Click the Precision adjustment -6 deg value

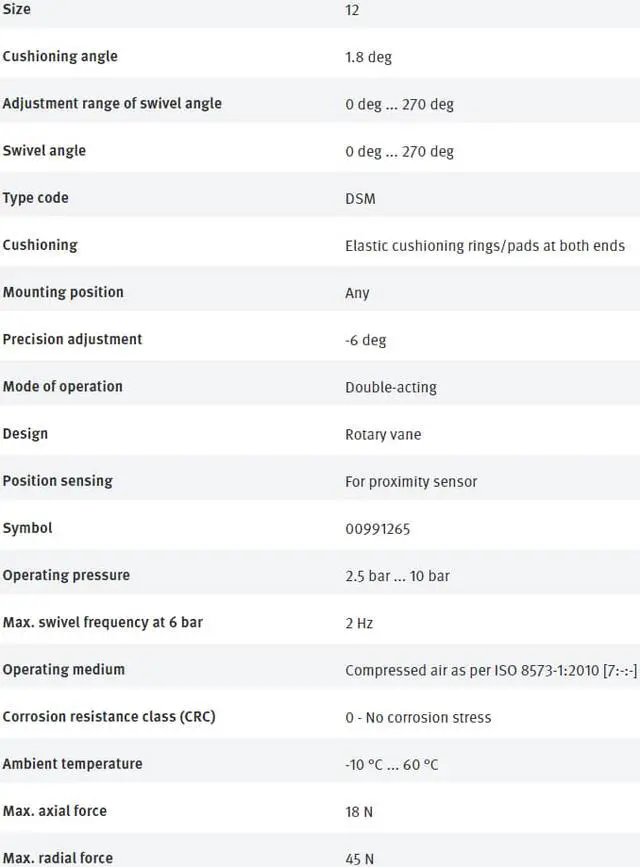point(365,340)
